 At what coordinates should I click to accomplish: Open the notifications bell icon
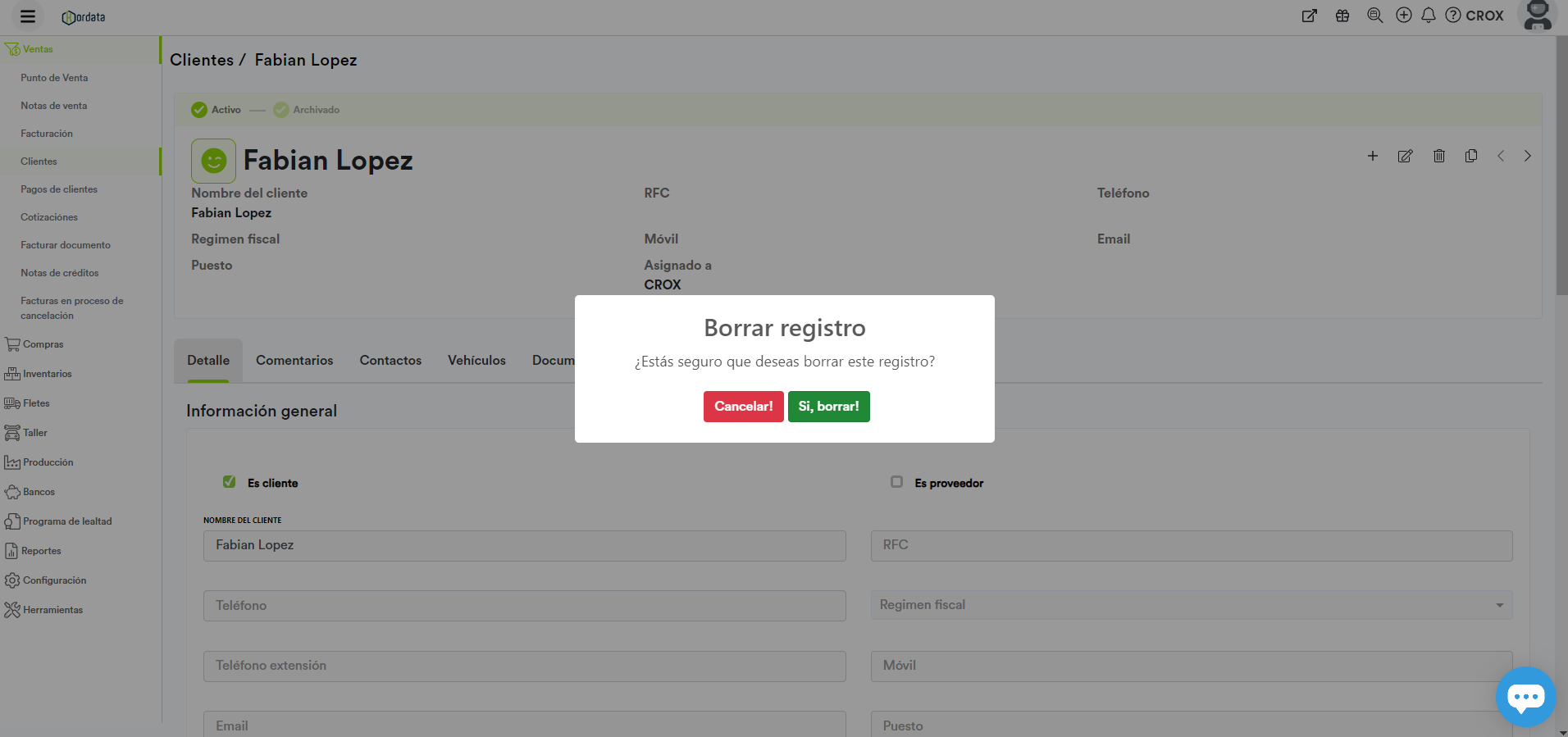(1428, 16)
